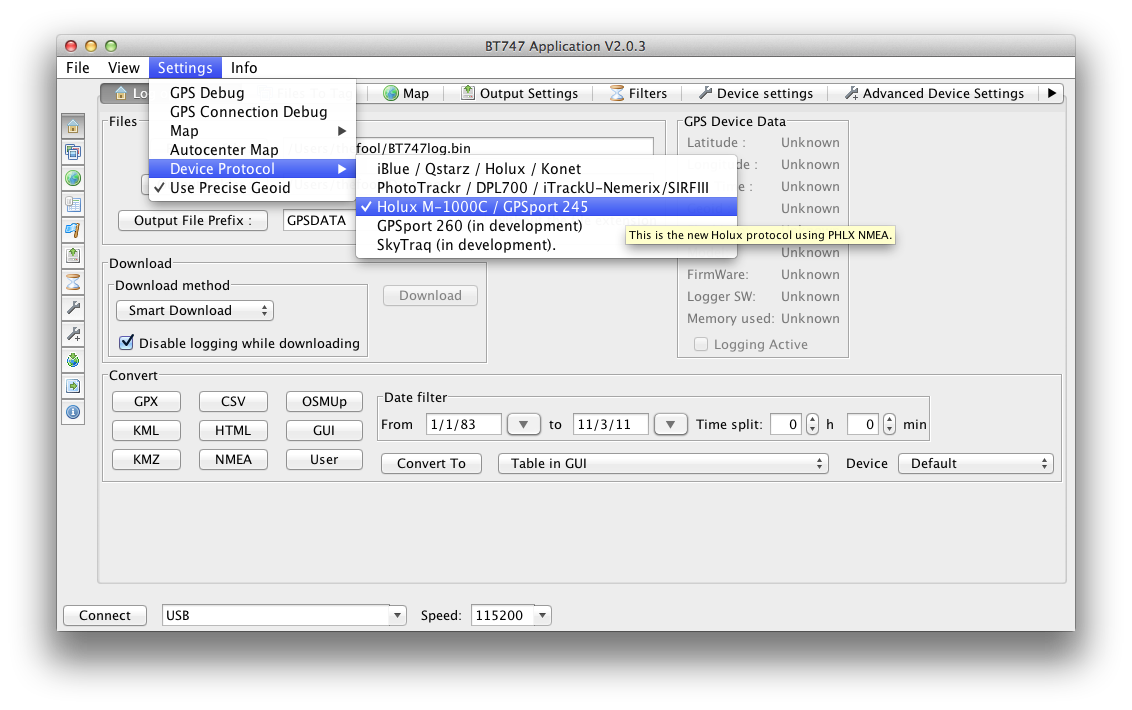Click the Output File Prefix button
Screen dimensions: 1132x710
193,220
